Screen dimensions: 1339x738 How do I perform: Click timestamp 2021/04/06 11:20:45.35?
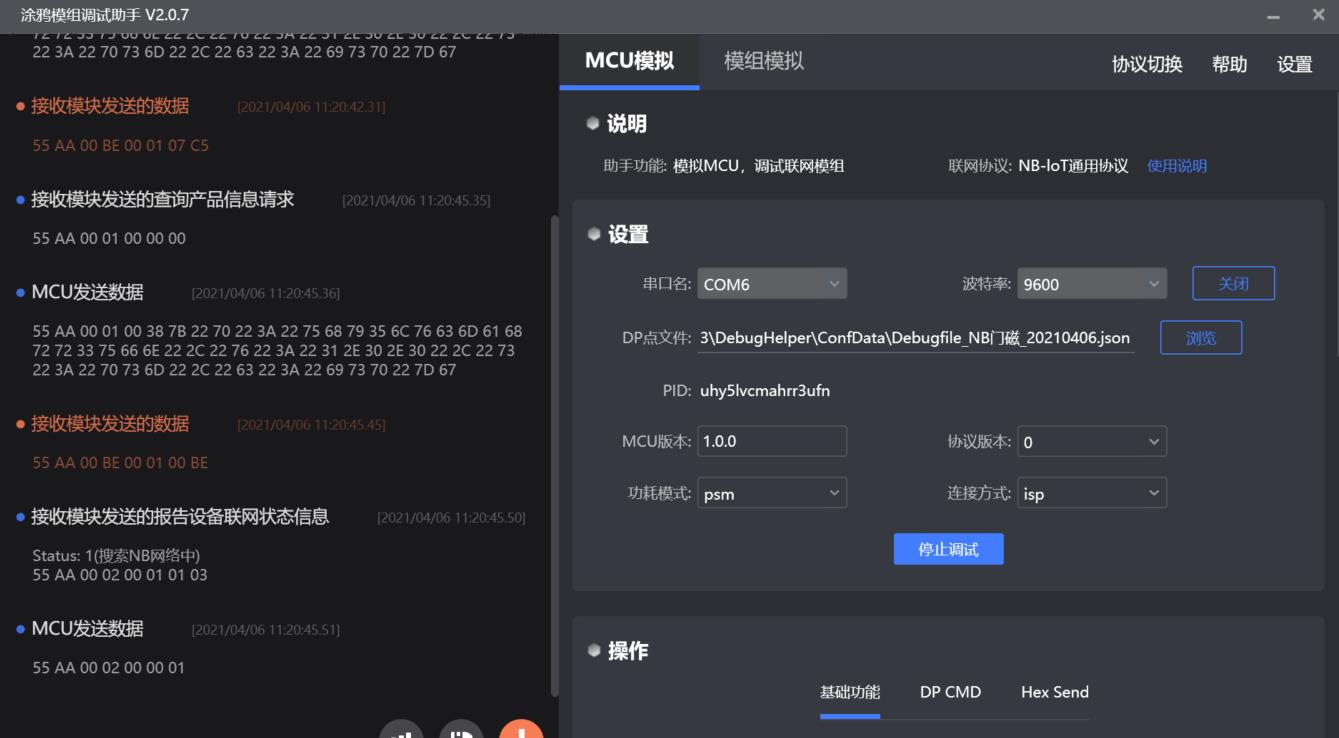click(x=416, y=201)
